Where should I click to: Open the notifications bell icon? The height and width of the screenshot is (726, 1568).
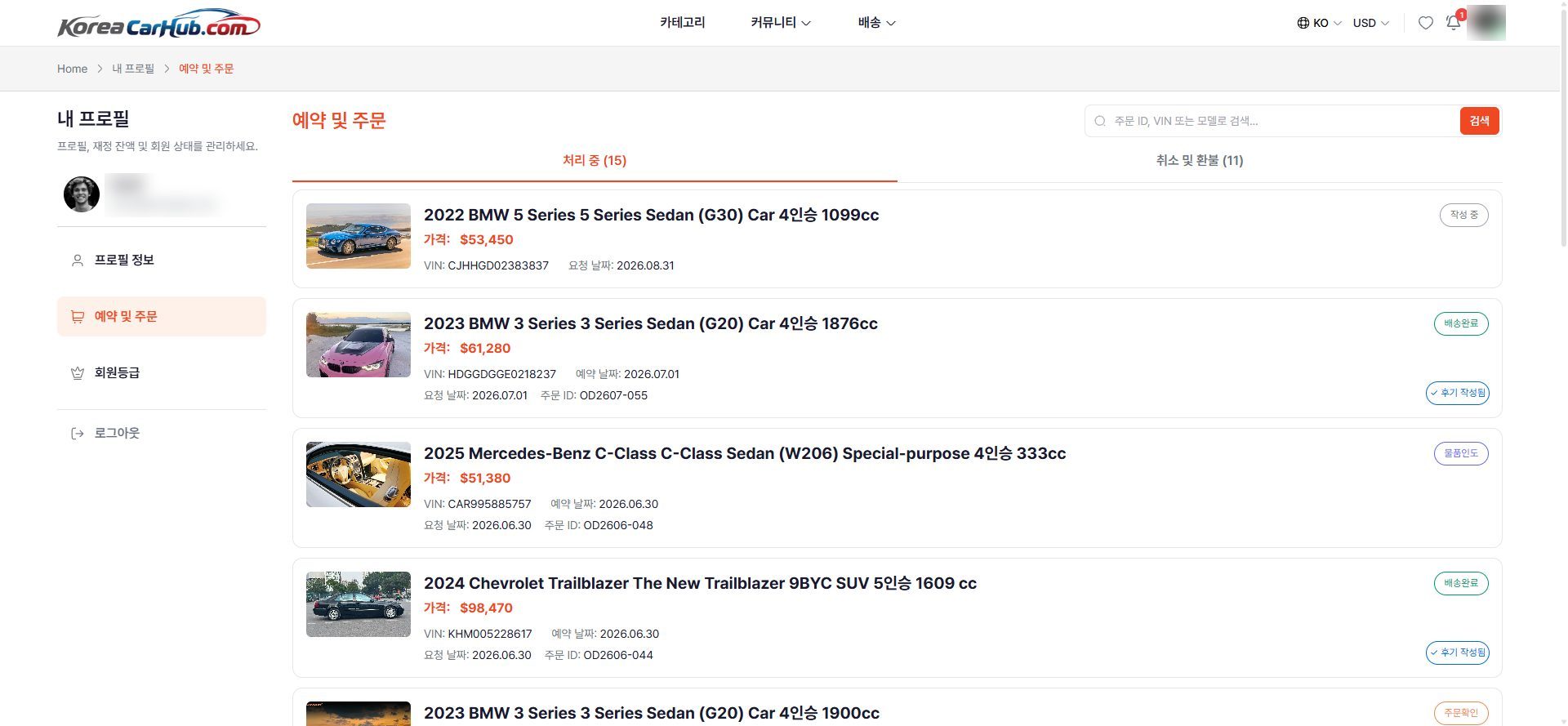coord(1454,23)
